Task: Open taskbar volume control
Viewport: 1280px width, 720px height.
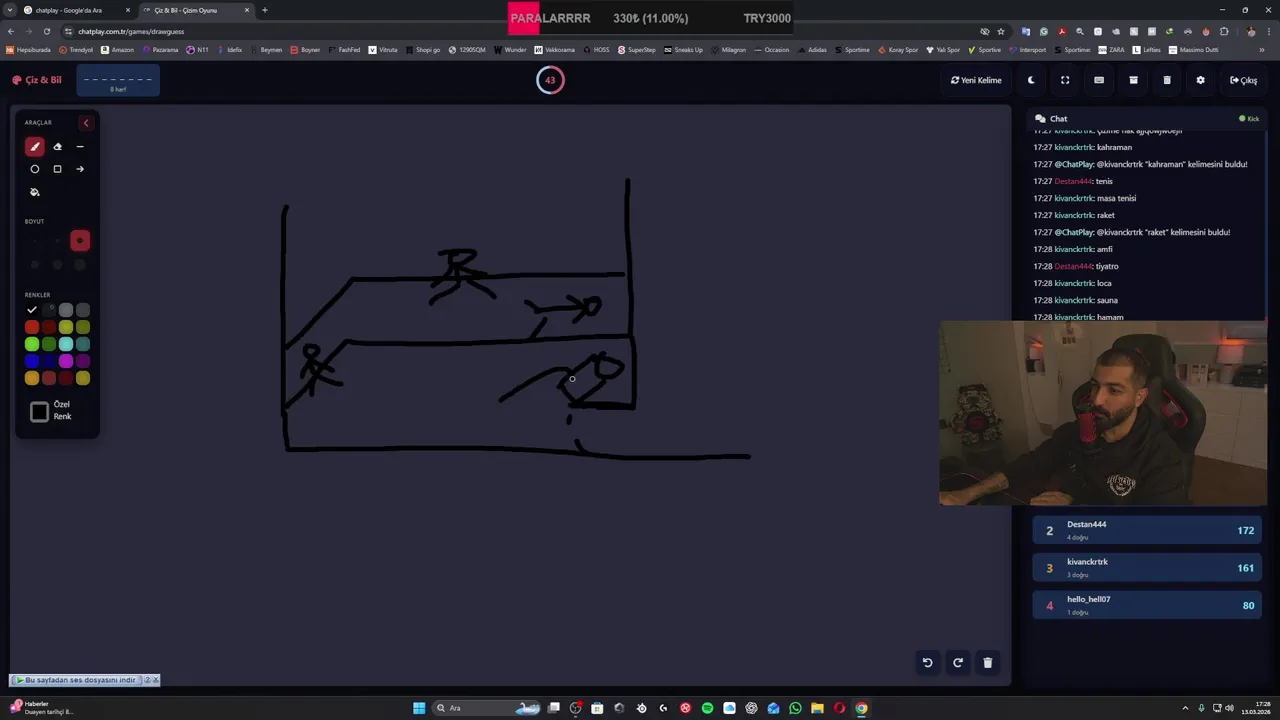Action: click(x=1229, y=708)
